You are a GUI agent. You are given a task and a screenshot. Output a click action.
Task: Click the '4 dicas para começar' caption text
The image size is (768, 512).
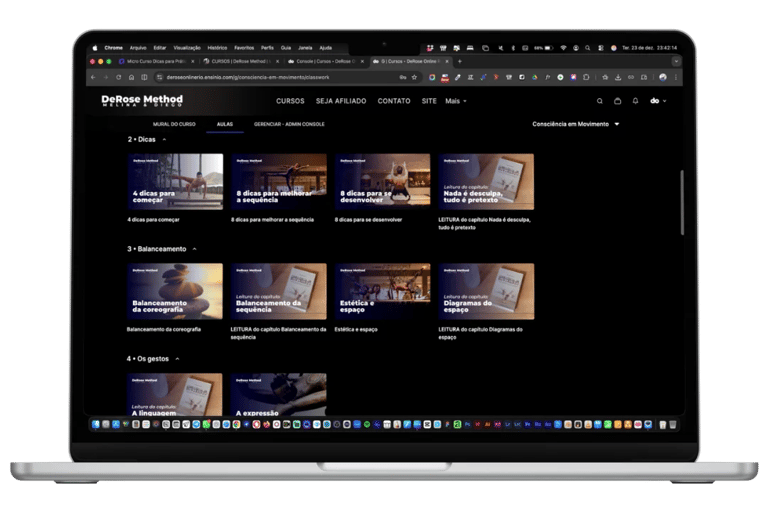pyautogui.click(x=153, y=220)
